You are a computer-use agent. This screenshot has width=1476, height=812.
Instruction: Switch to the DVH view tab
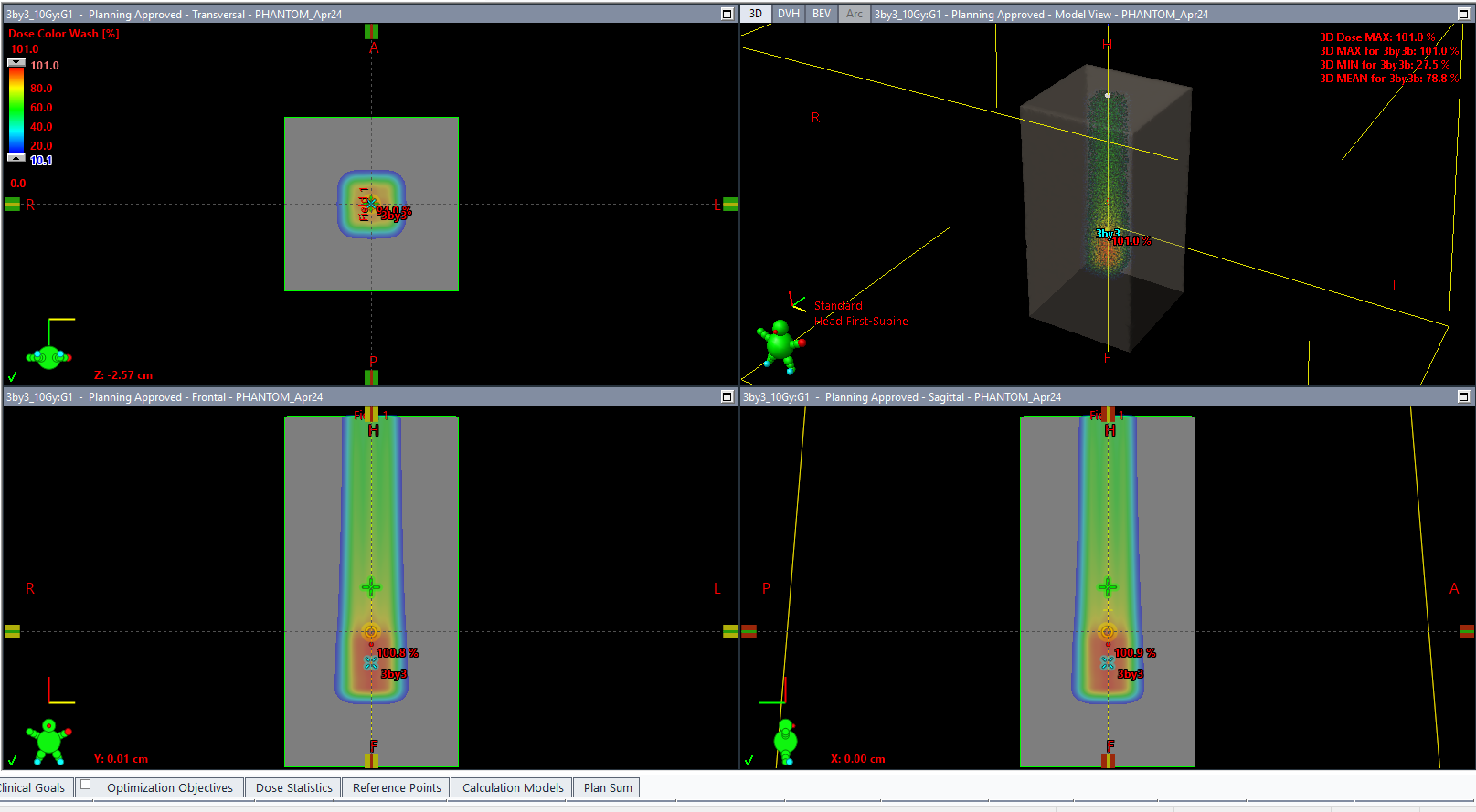[789, 14]
